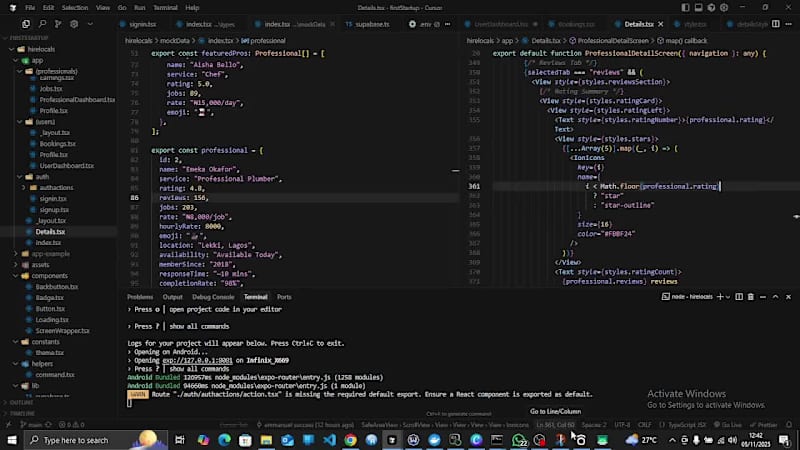
Task: Split the terminal panel
Action: click(739, 296)
